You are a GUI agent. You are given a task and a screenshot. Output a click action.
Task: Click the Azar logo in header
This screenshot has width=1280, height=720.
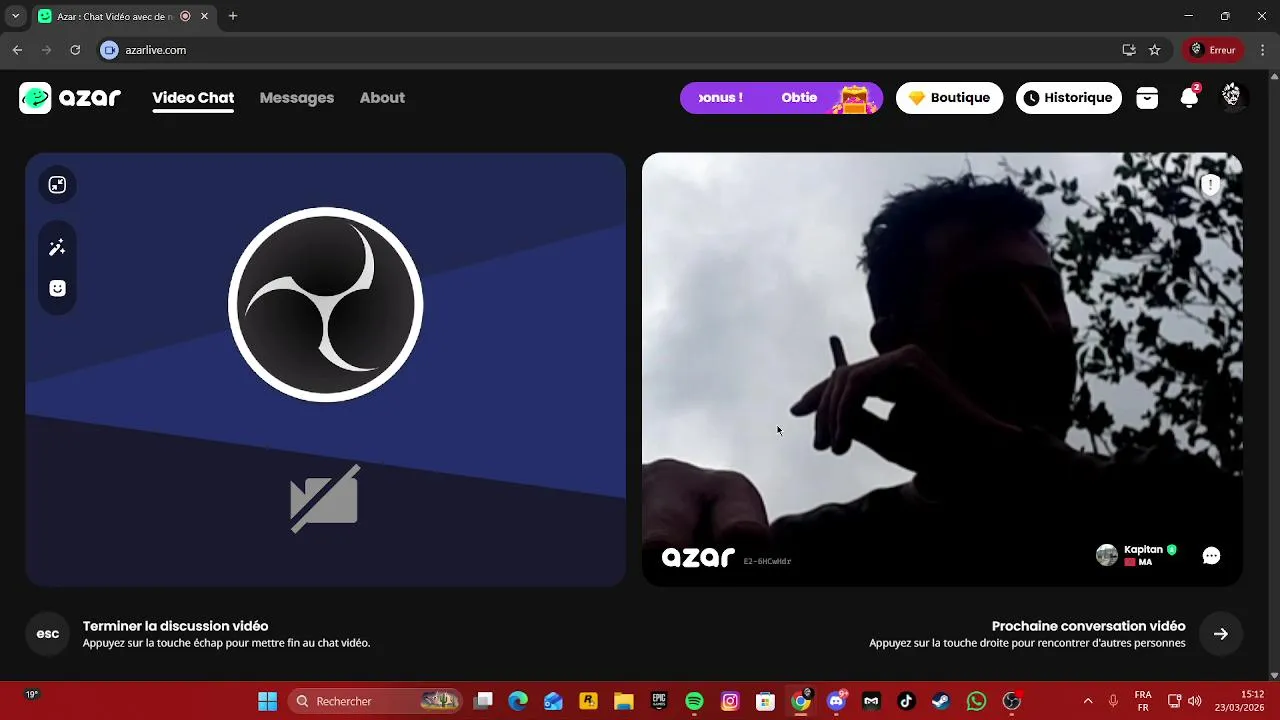pos(70,98)
